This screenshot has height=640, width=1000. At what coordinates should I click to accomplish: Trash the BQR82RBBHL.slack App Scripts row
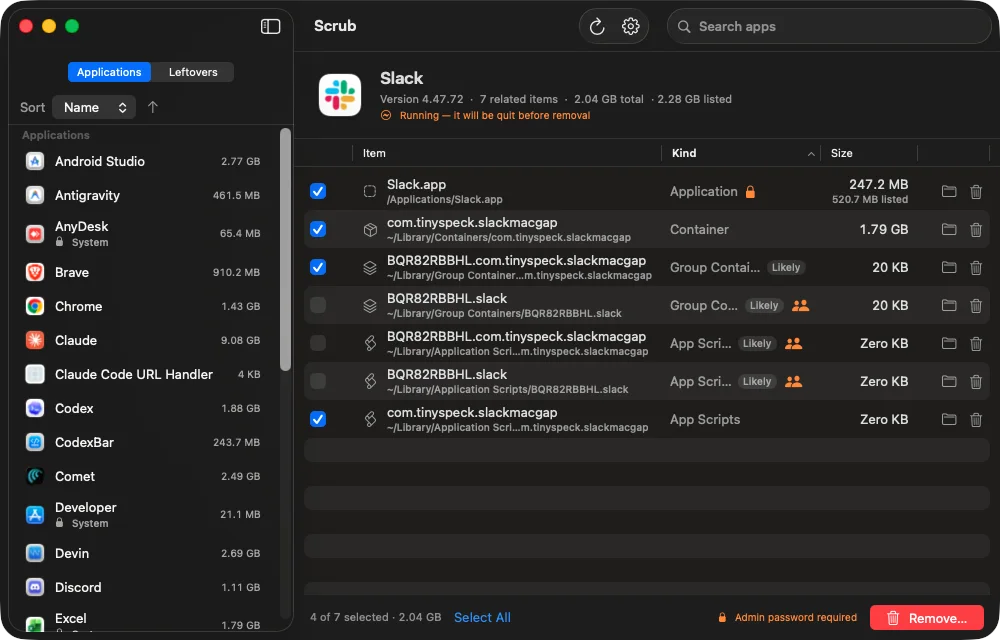[x=976, y=381]
